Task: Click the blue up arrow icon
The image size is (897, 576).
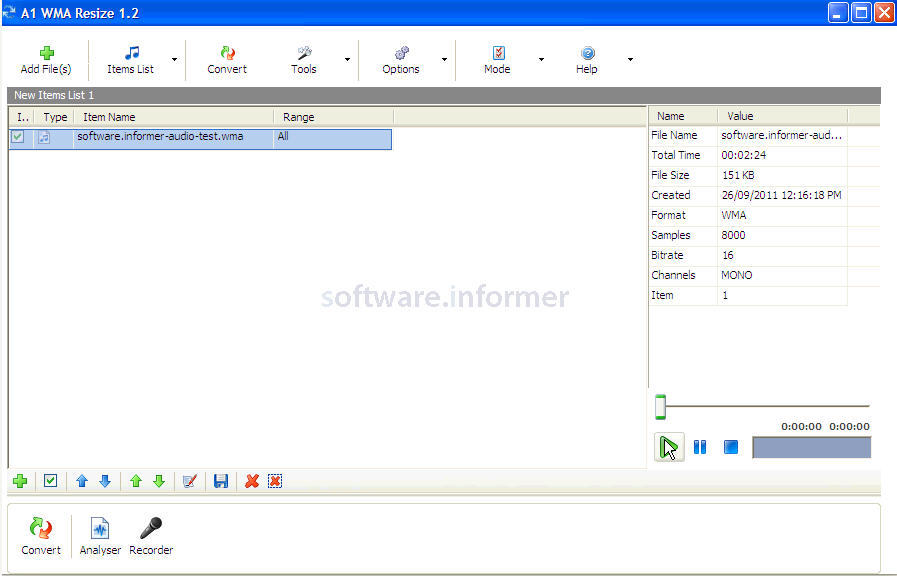Action: click(x=82, y=481)
